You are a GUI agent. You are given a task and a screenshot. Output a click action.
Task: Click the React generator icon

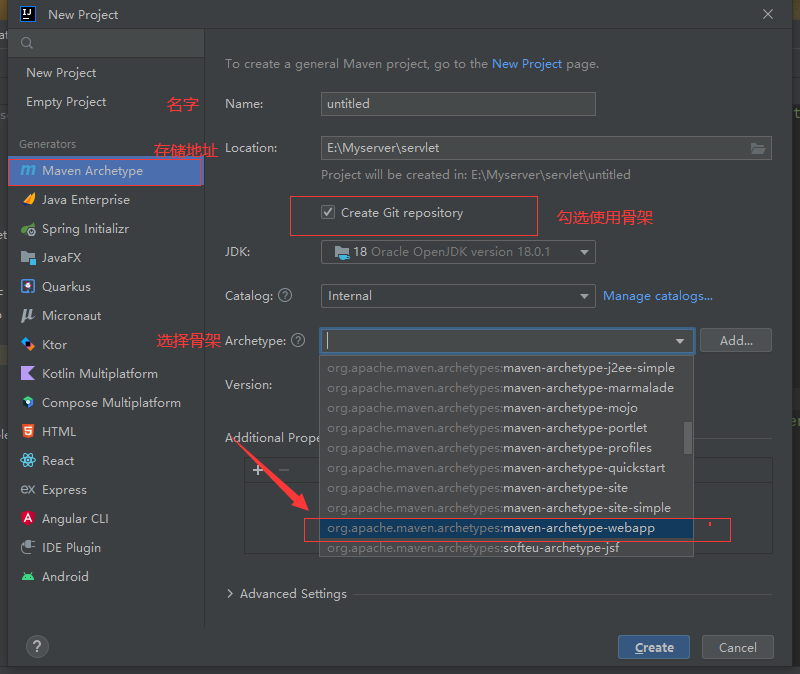(x=28, y=461)
